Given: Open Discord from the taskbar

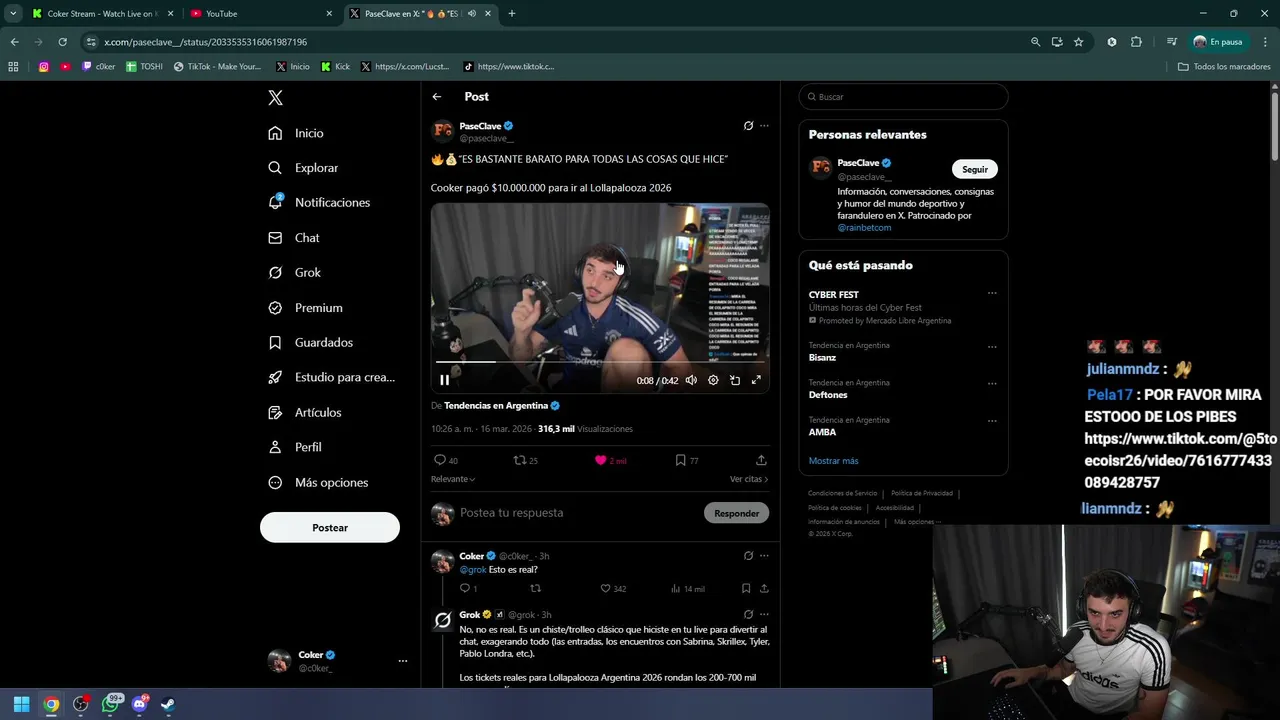Looking at the screenshot, I should [x=139, y=704].
